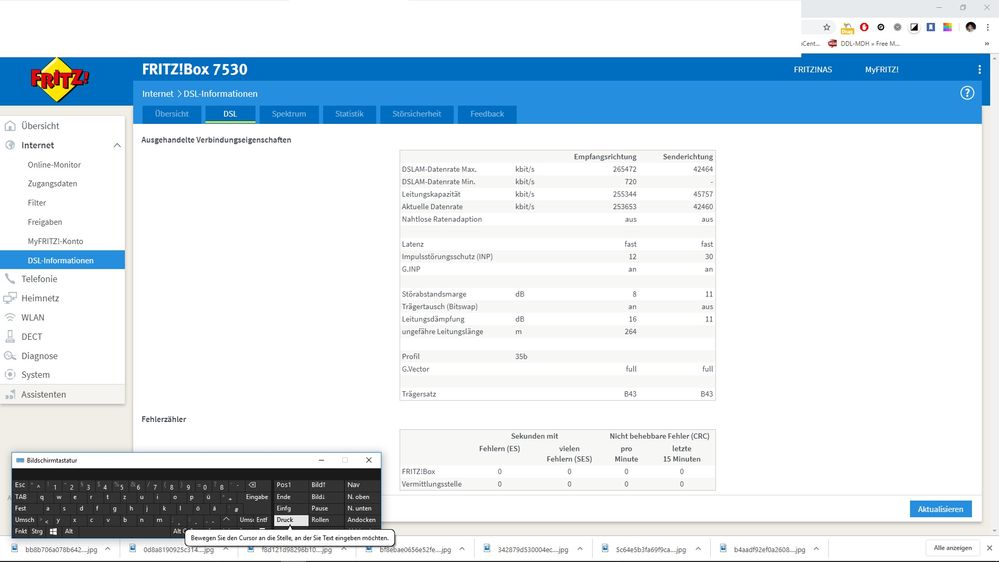The width and height of the screenshot is (999, 562).
Task: Switch to the Spektrum tab
Action: tap(289, 114)
